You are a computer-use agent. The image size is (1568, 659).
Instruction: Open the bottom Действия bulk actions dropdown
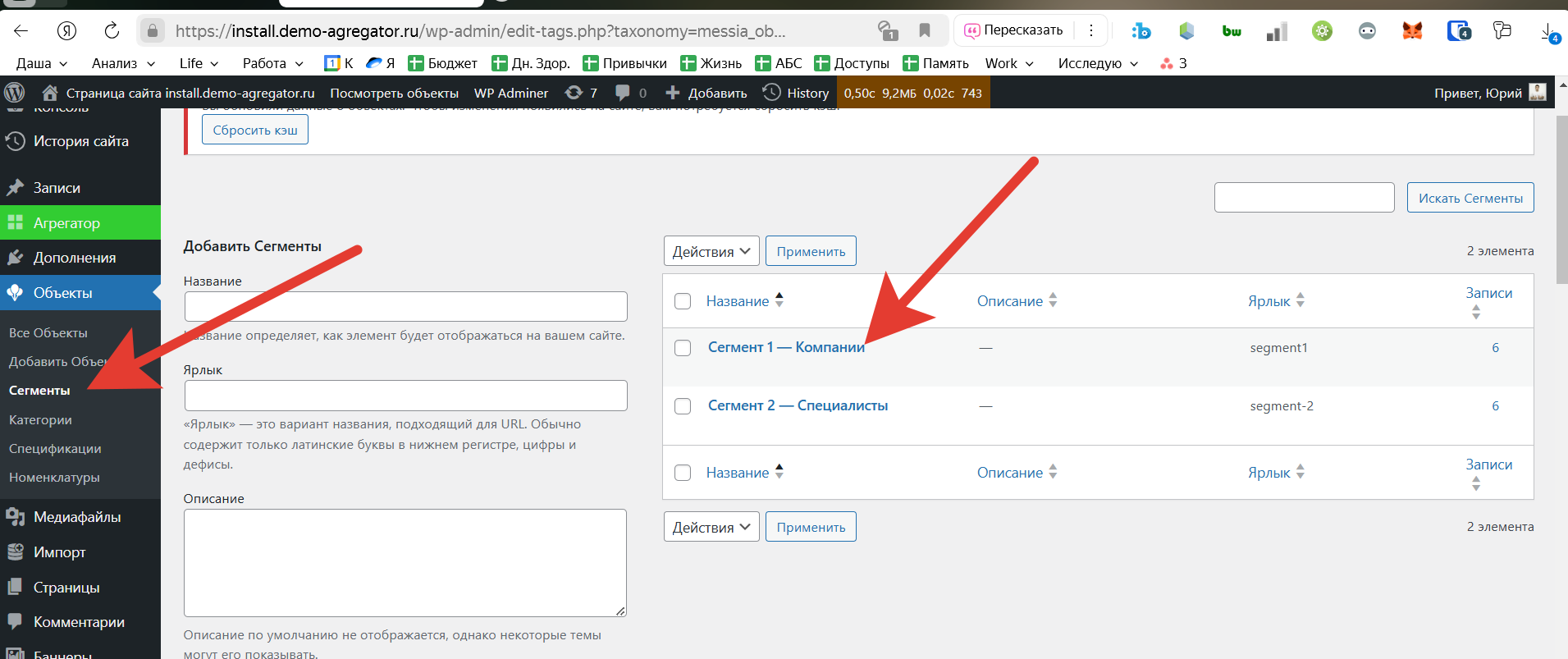tap(711, 527)
